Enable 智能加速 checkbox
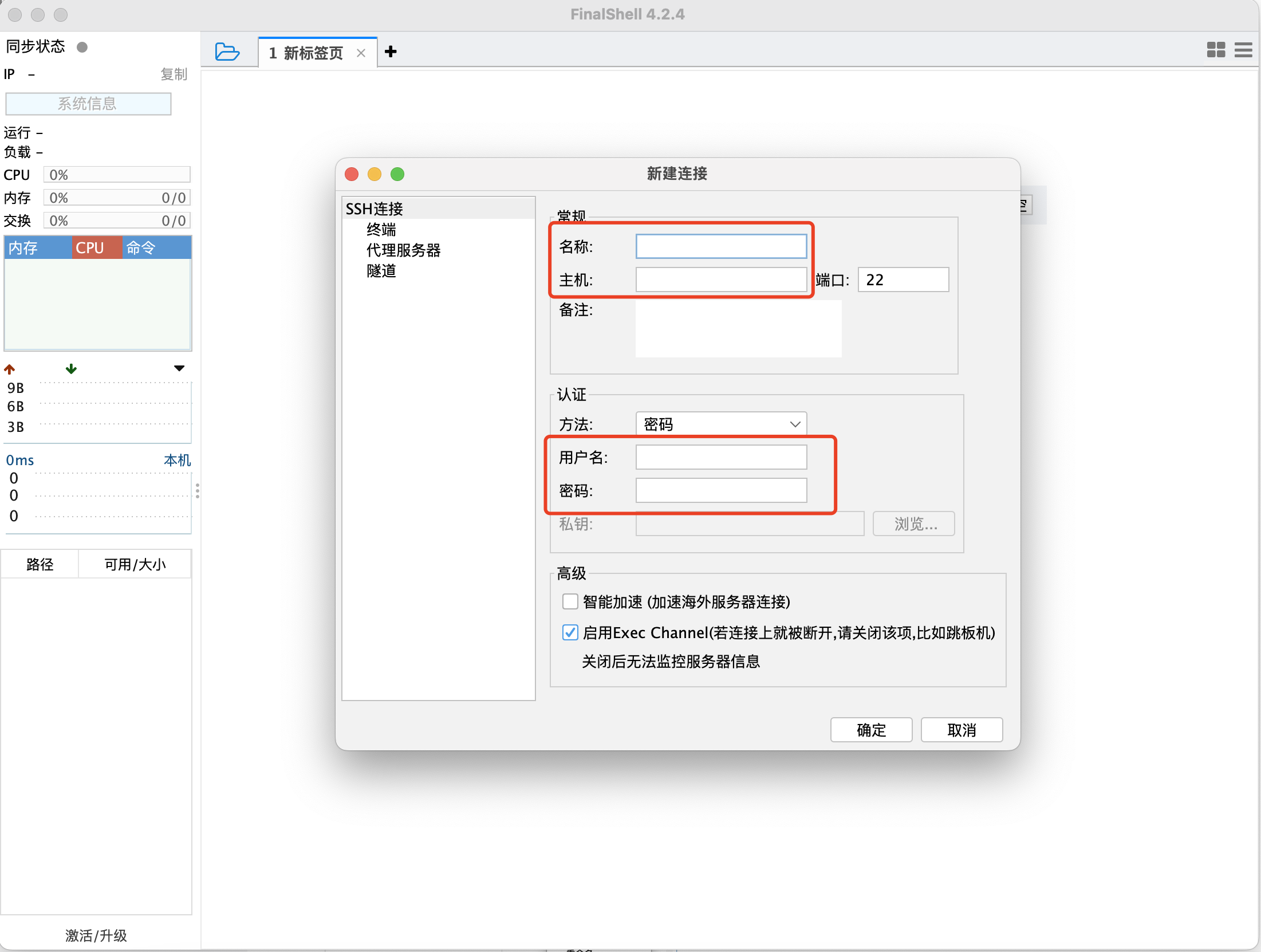This screenshot has width=1261, height=952. tap(570, 601)
